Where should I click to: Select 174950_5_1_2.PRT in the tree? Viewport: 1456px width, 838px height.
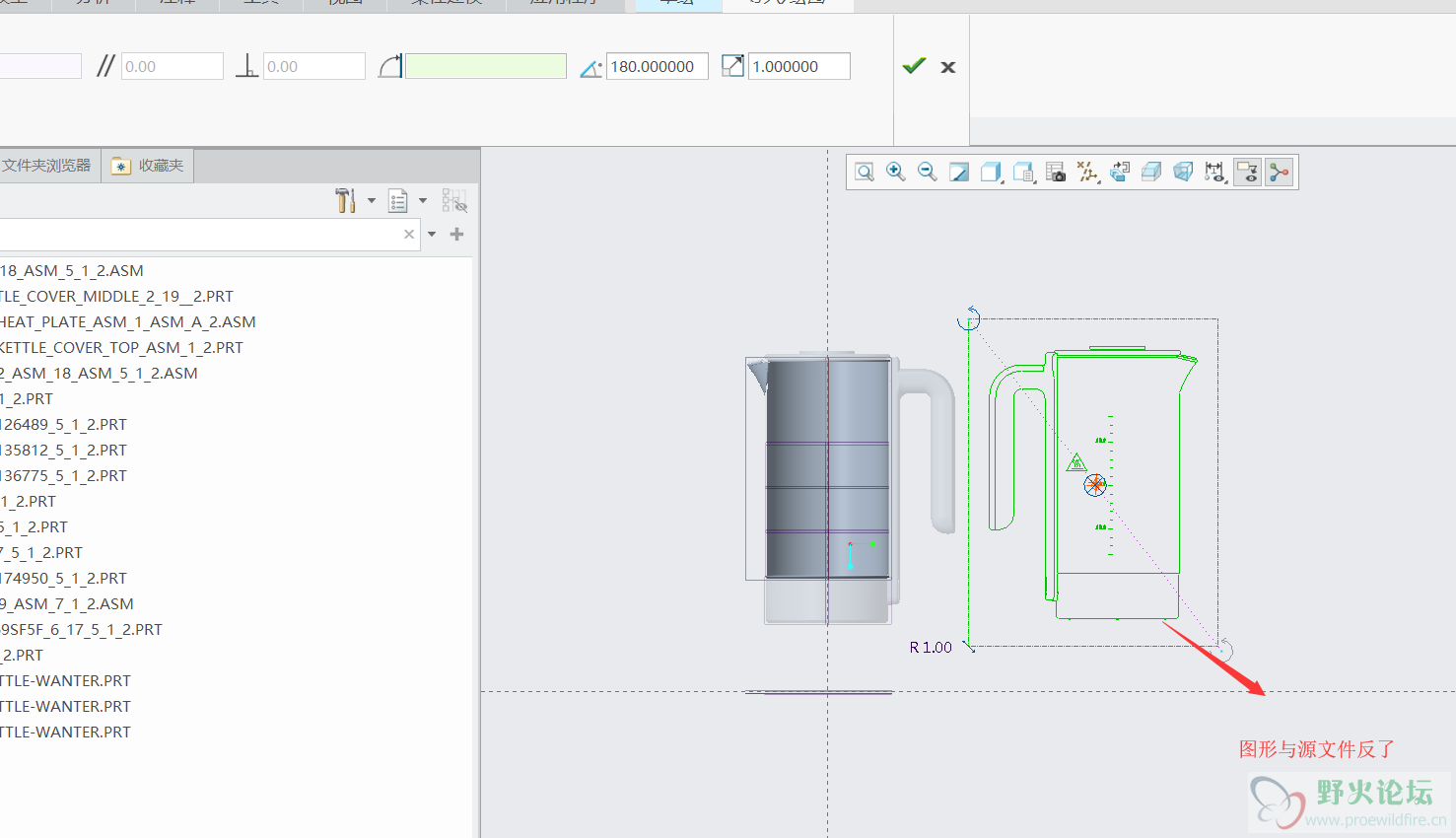coord(63,578)
